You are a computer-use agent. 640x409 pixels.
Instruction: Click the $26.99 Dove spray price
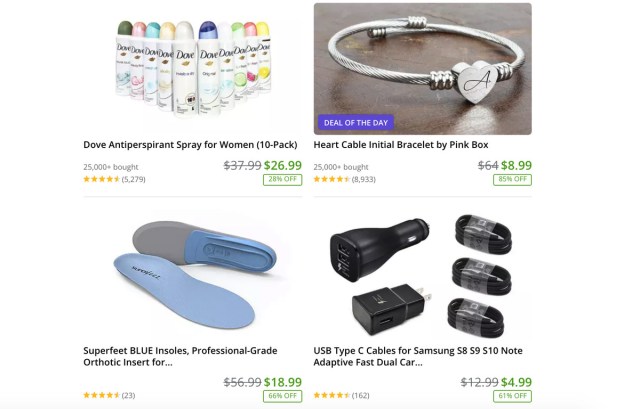pyautogui.click(x=283, y=165)
